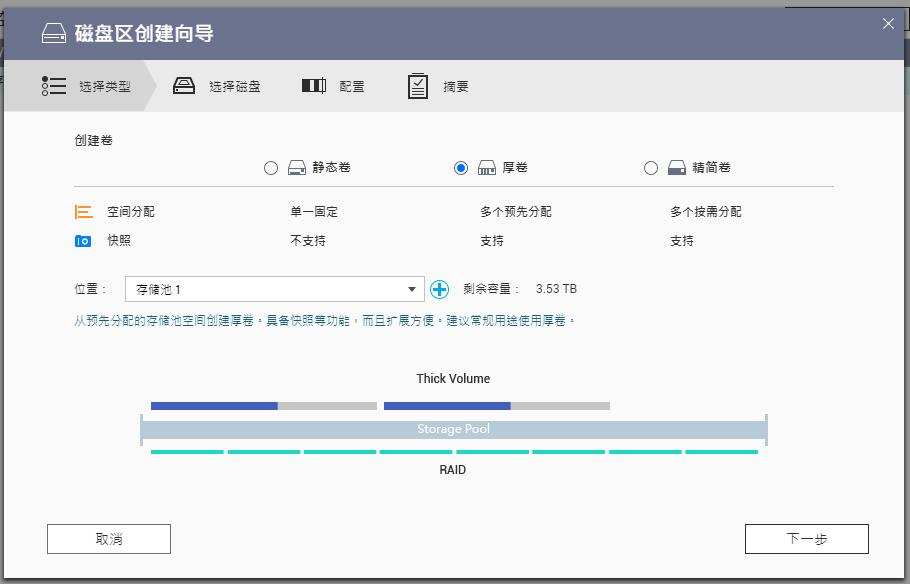Viewport: 910px width, 584px height.
Task: Click the drive icon next to 厚卷
Action: pos(485,167)
